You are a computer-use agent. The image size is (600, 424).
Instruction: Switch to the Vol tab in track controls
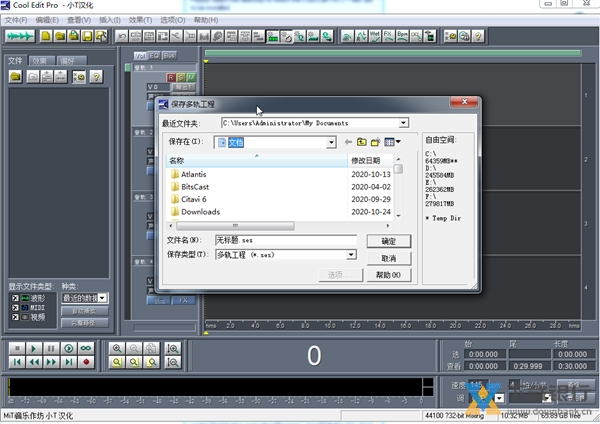[140, 56]
